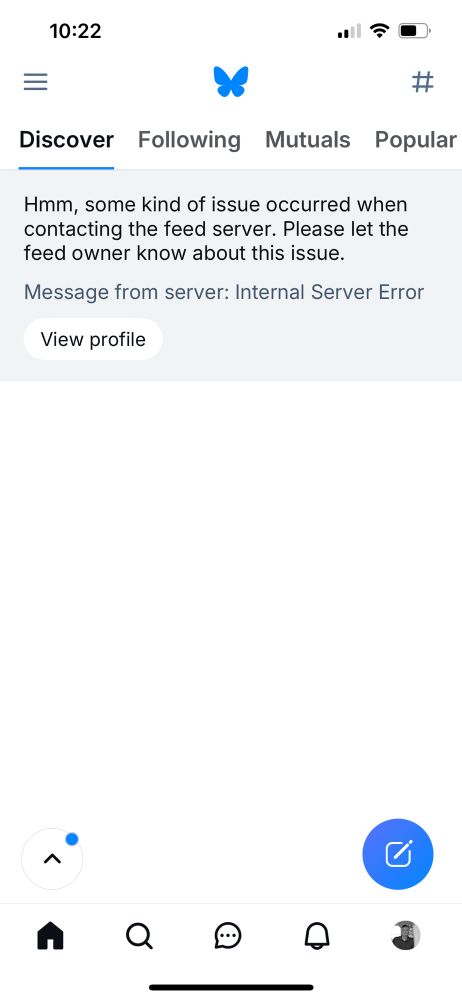The image size is (462, 1000).
Task: Tap the battery indicator in status bar
Action: point(415,31)
